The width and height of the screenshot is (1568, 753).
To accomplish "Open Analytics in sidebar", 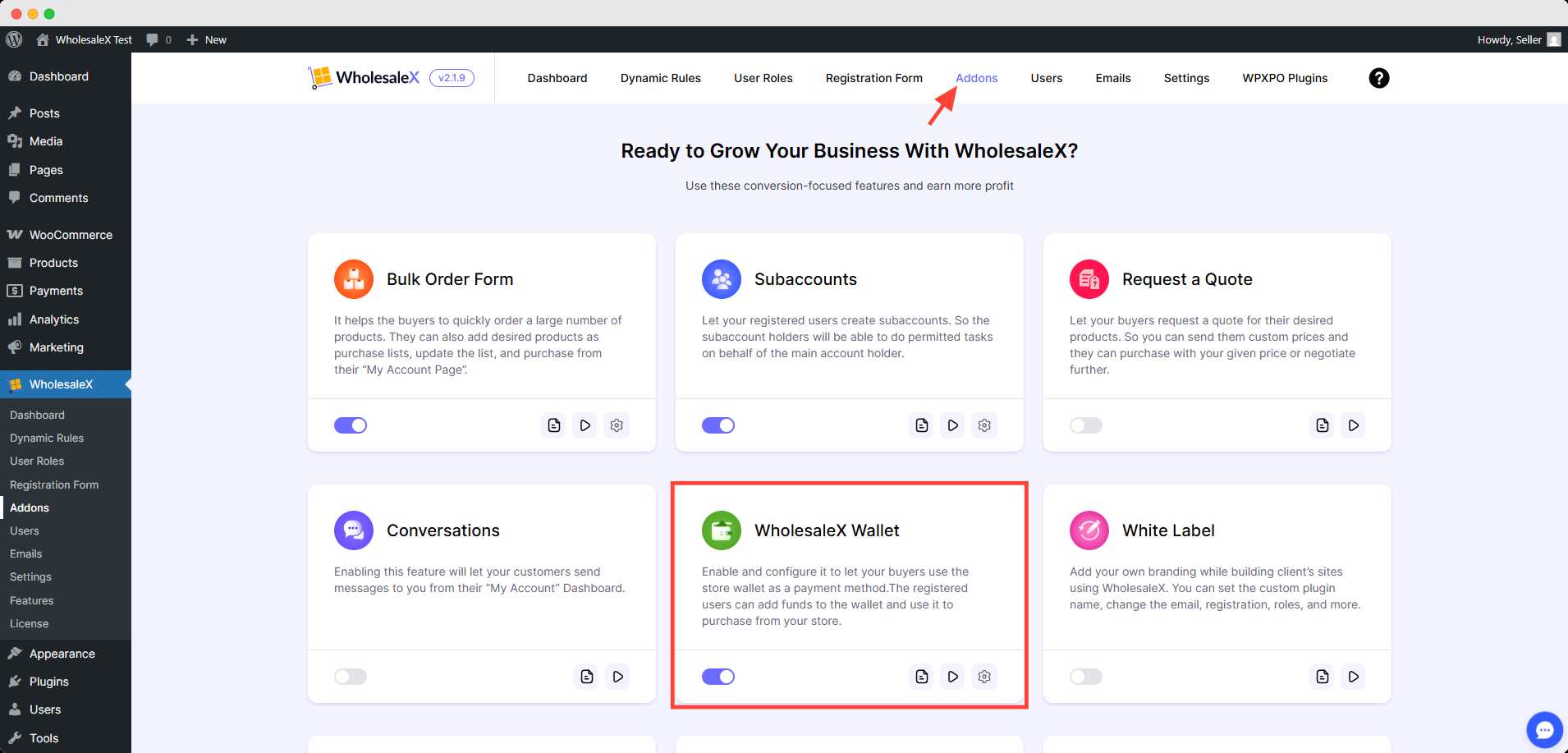I will point(66,319).
